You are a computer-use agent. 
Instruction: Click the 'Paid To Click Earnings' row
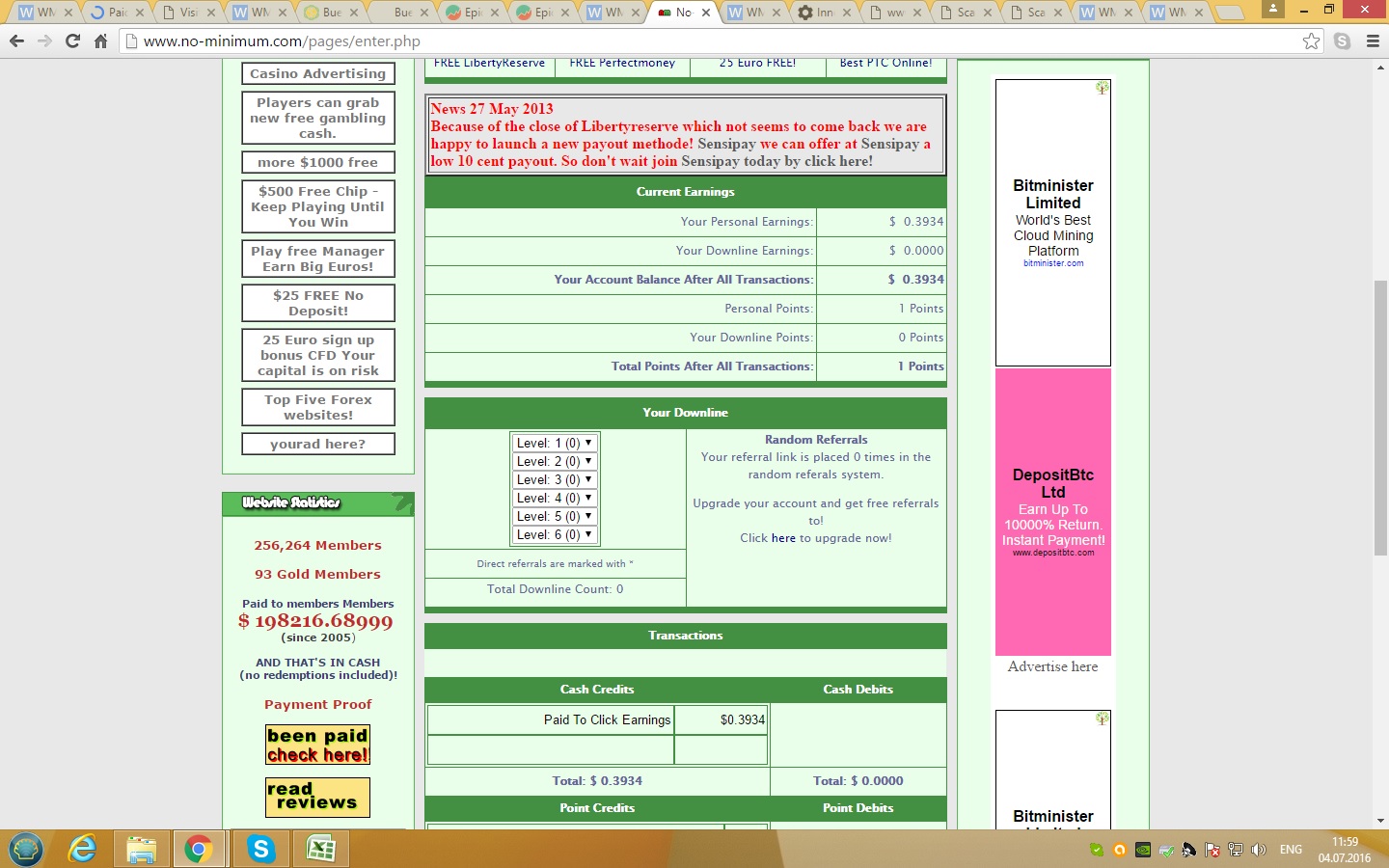[597, 719]
